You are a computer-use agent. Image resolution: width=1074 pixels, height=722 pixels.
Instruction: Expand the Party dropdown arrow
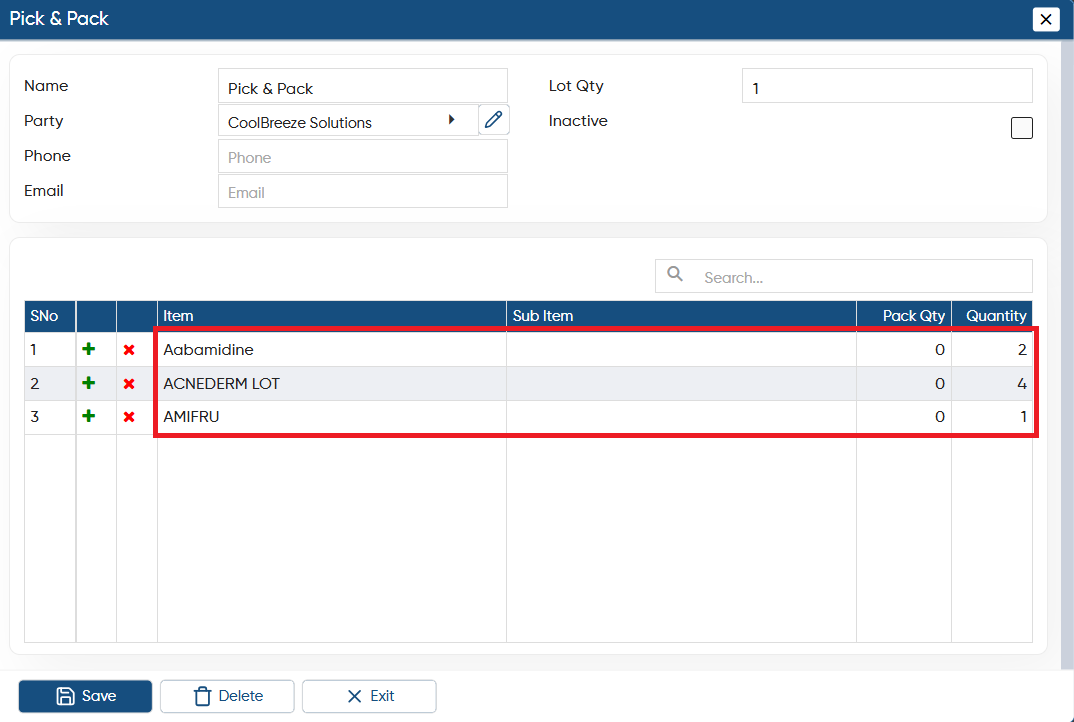click(451, 120)
